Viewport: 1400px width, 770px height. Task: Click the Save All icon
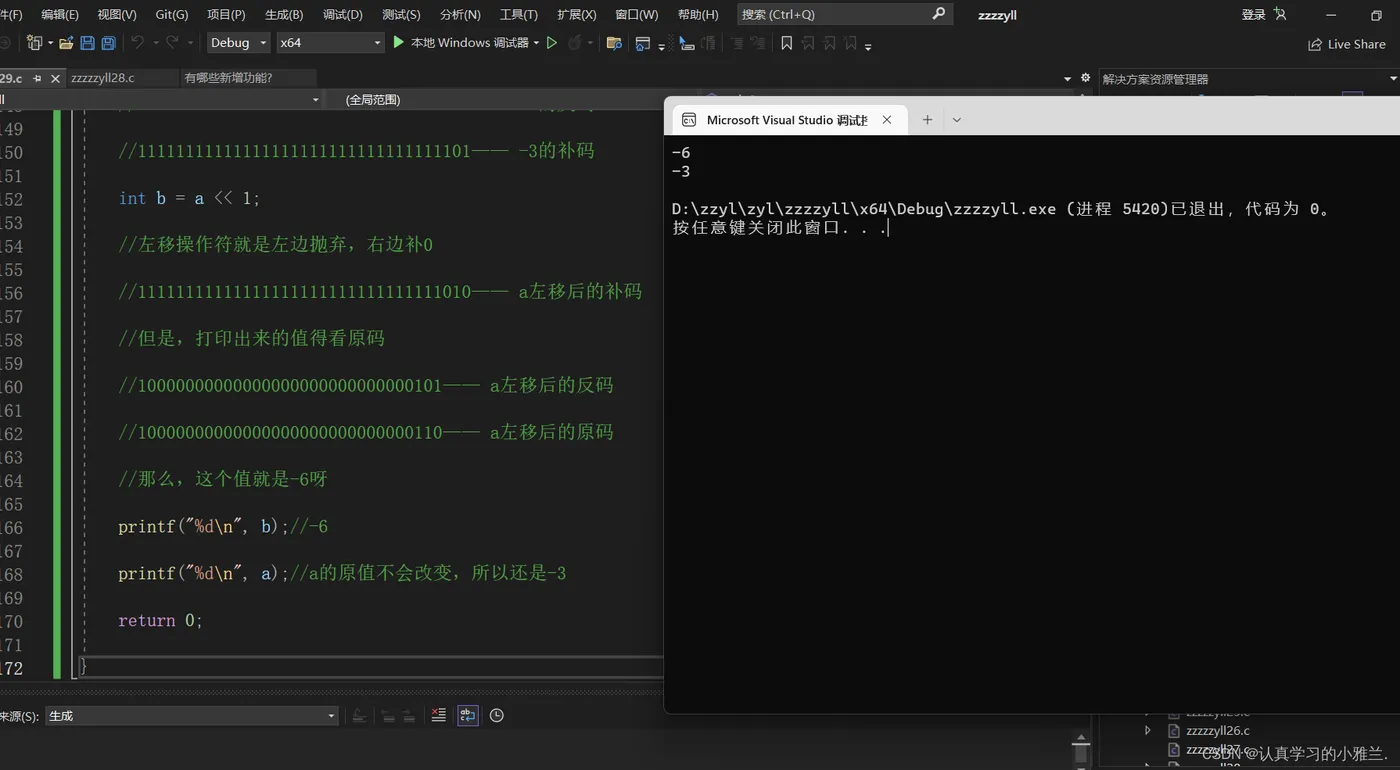[108, 43]
